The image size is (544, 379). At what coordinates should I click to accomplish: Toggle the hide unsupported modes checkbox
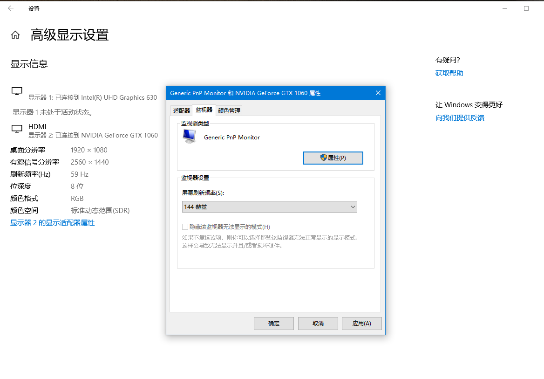click(x=185, y=227)
